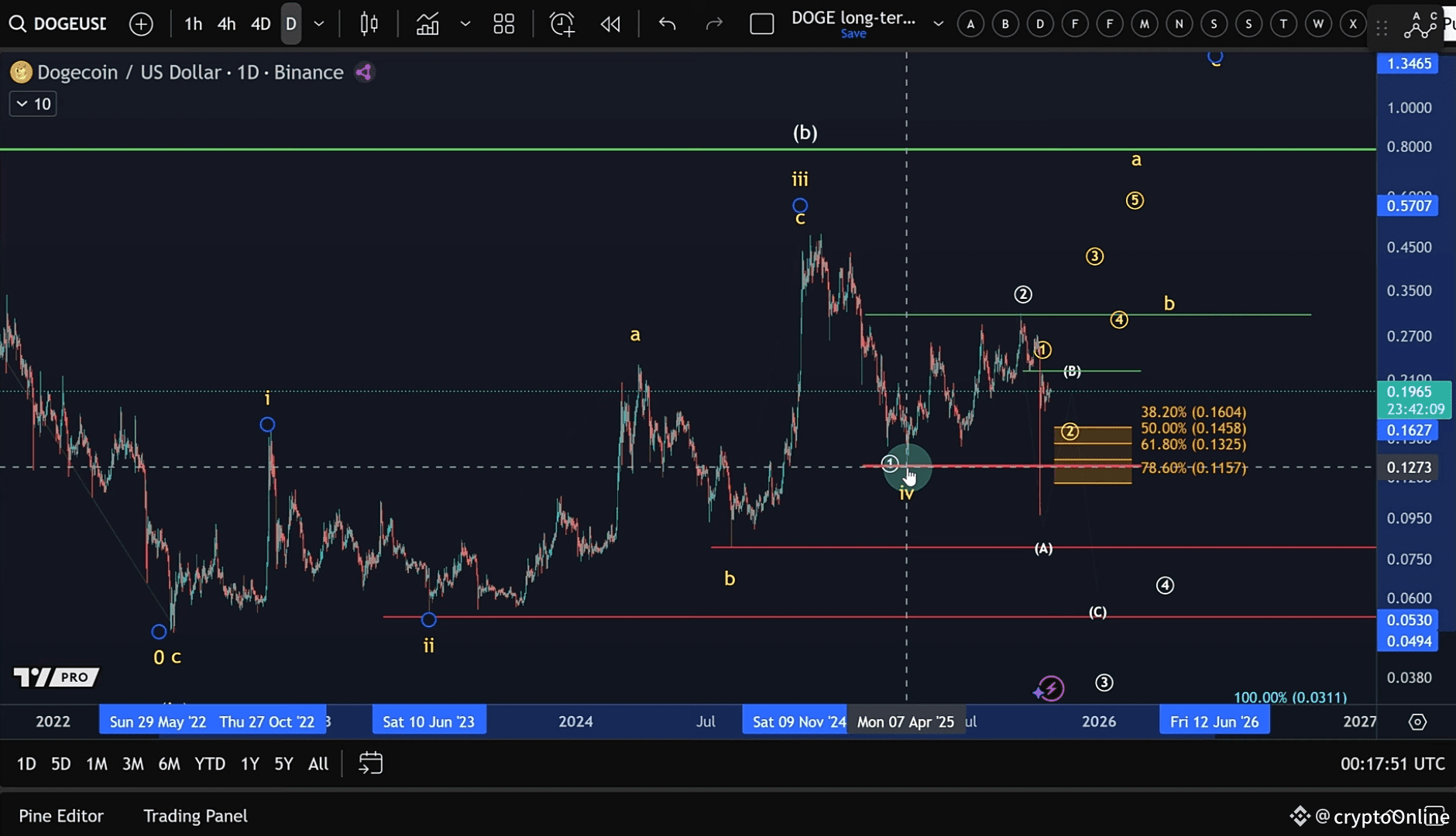The width and height of the screenshot is (1456, 836).
Task: Open price scale settings gear
Action: [1417, 722]
